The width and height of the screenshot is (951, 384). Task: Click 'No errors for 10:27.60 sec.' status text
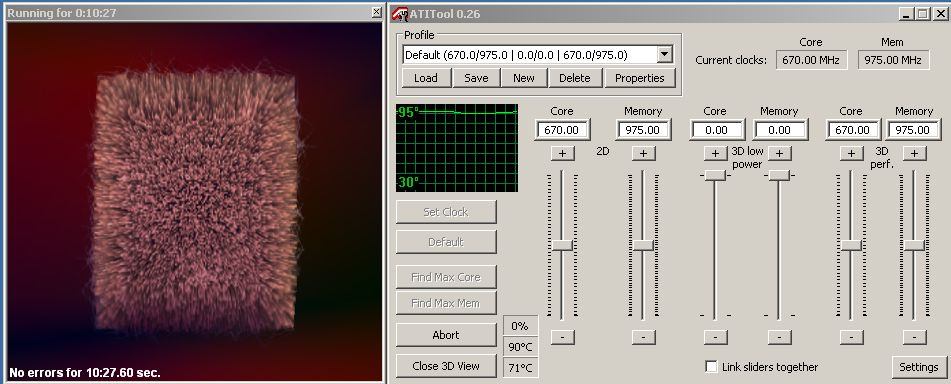click(x=85, y=373)
